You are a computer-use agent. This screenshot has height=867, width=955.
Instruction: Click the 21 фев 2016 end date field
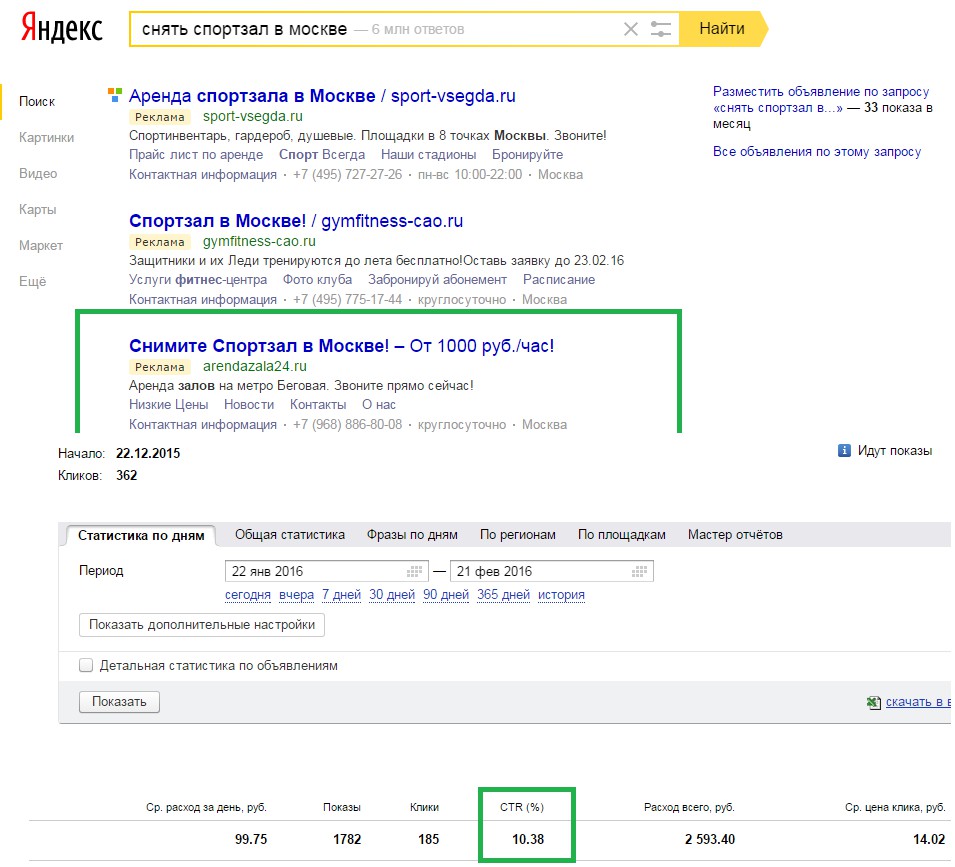(552, 571)
